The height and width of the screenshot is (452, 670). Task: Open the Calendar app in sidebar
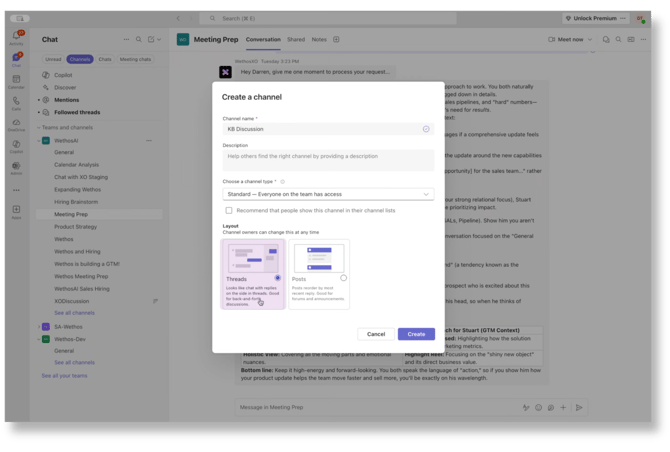tap(16, 81)
